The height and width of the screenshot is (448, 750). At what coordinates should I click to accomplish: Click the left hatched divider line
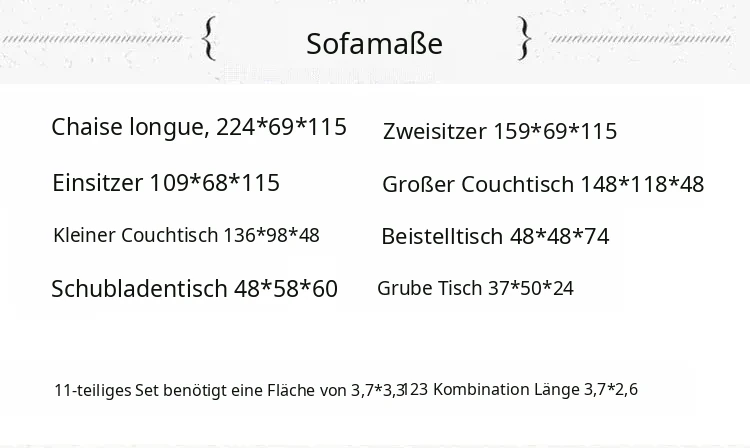[x=92, y=39]
